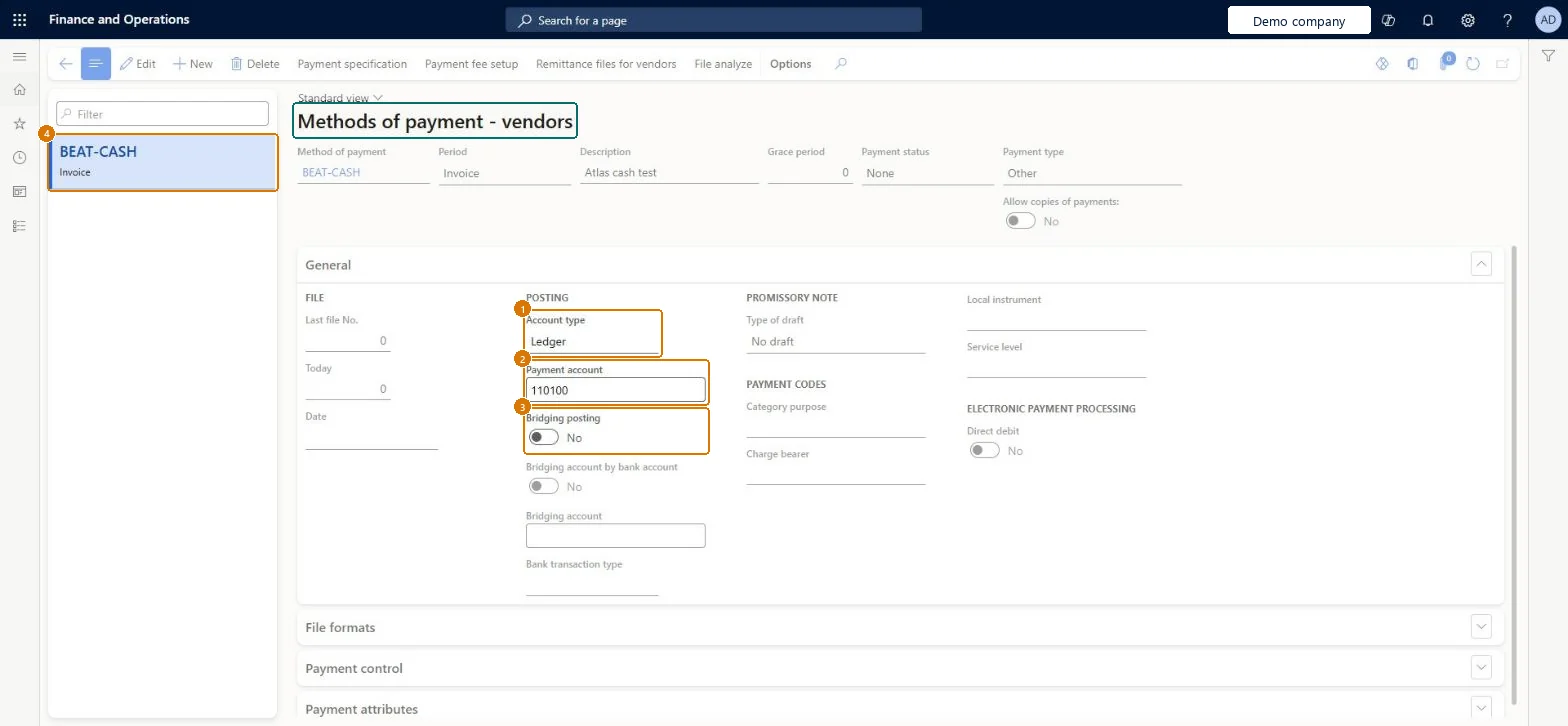
Task: Open the Type of draft dropdown
Action: click(835, 341)
